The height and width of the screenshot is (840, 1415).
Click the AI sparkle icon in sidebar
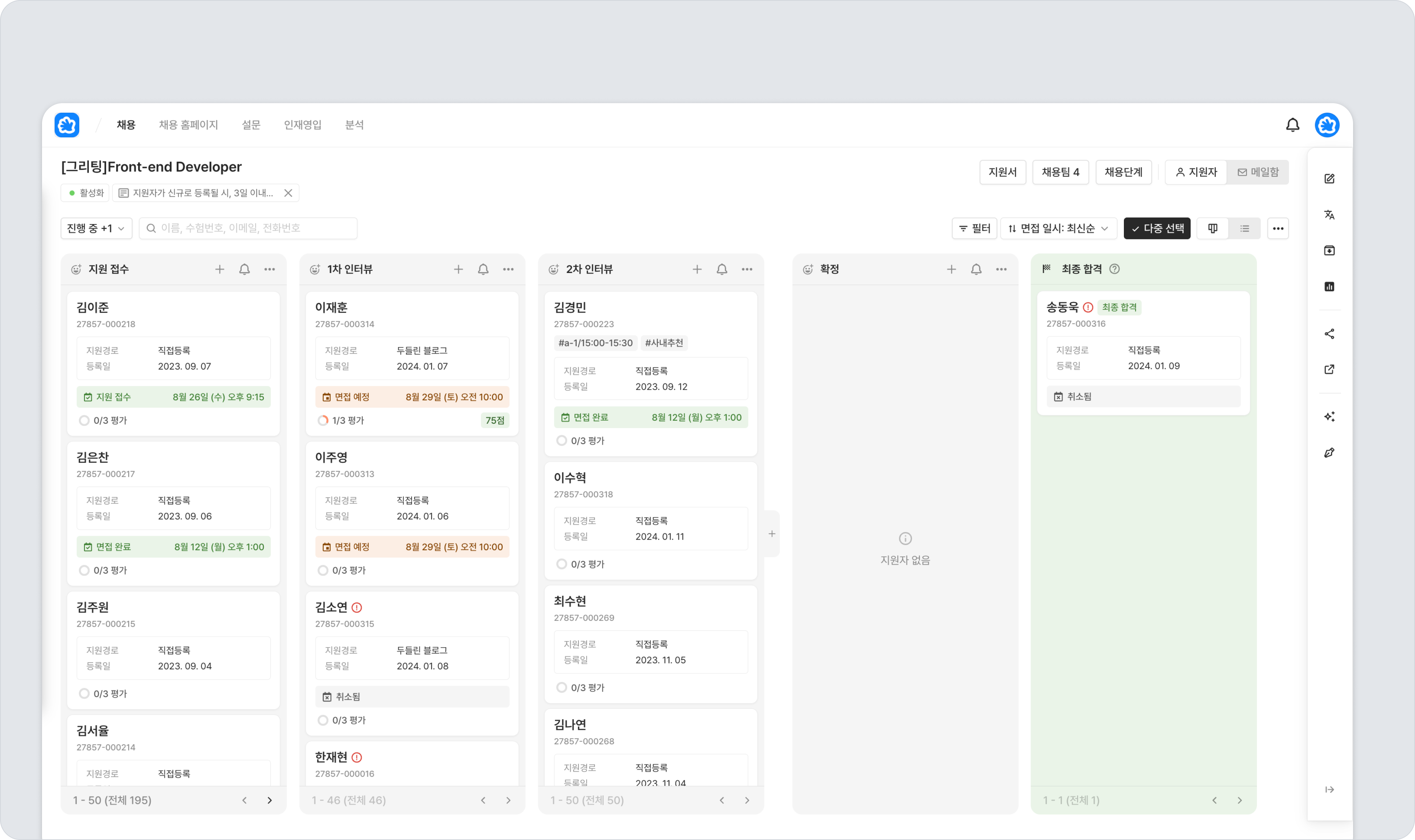click(1329, 417)
